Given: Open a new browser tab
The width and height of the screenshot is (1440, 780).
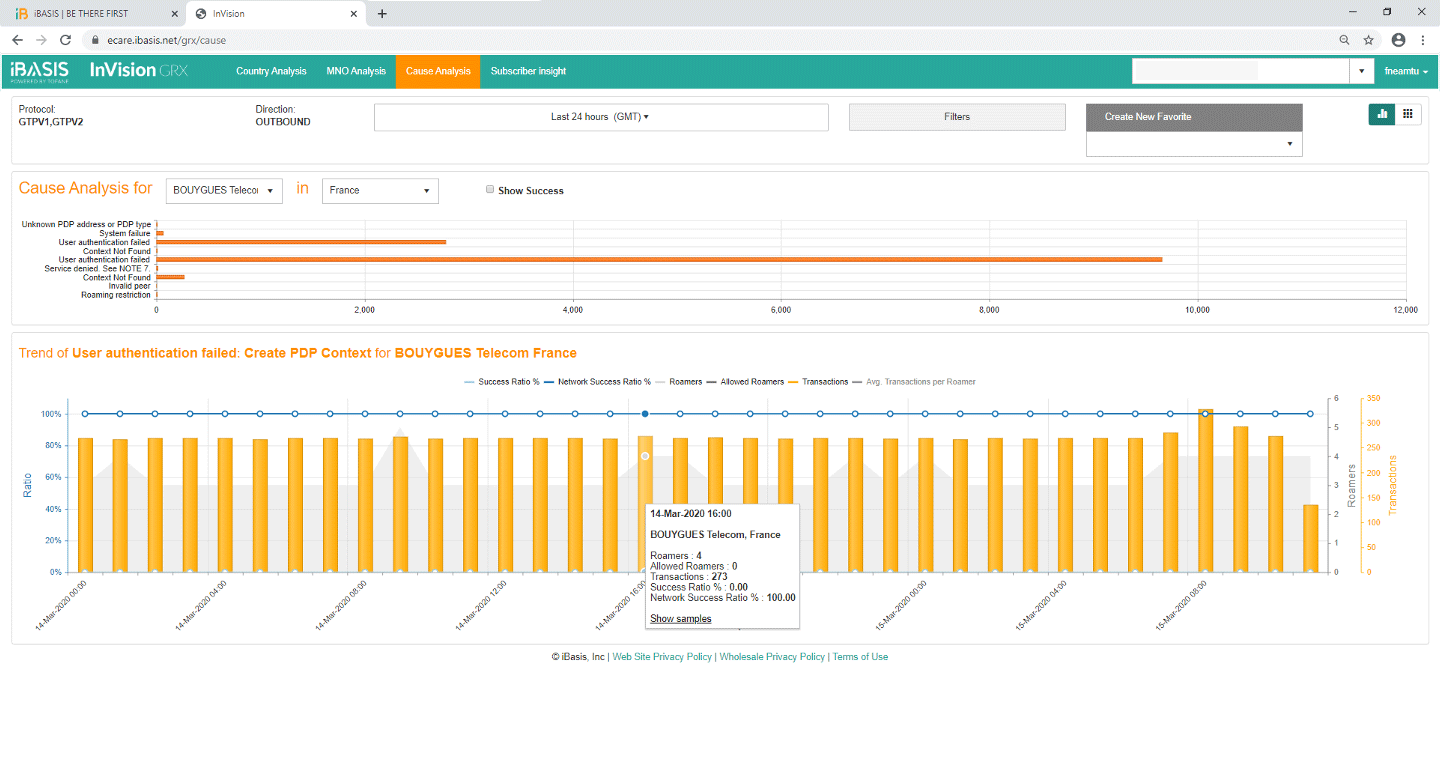Looking at the screenshot, I should pyautogui.click(x=382, y=14).
